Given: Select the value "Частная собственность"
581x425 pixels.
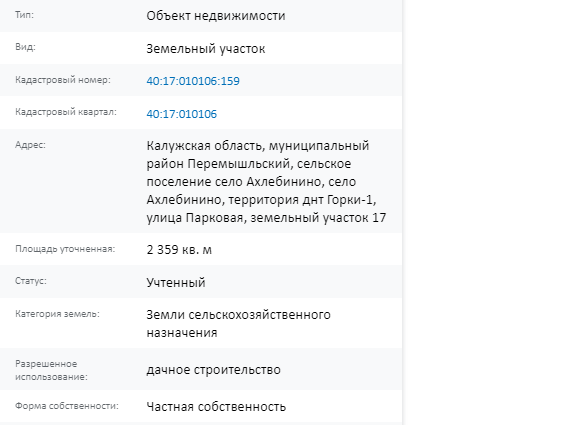Looking at the screenshot, I should [216, 406].
